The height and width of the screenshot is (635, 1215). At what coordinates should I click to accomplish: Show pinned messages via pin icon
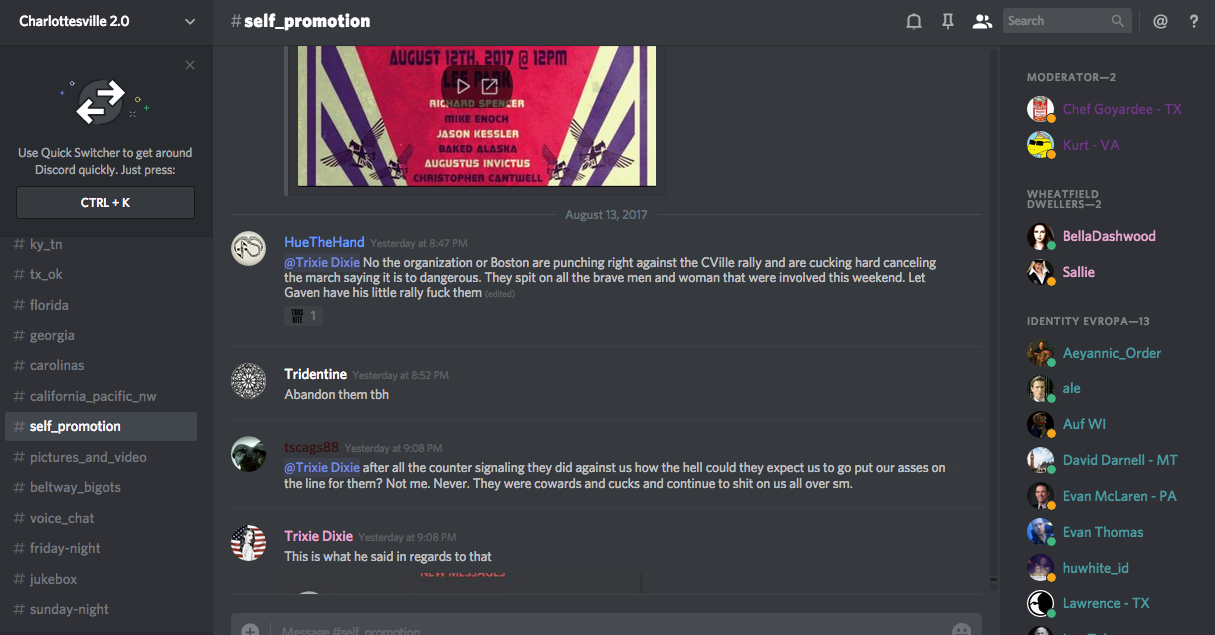click(x=948, y=21)
